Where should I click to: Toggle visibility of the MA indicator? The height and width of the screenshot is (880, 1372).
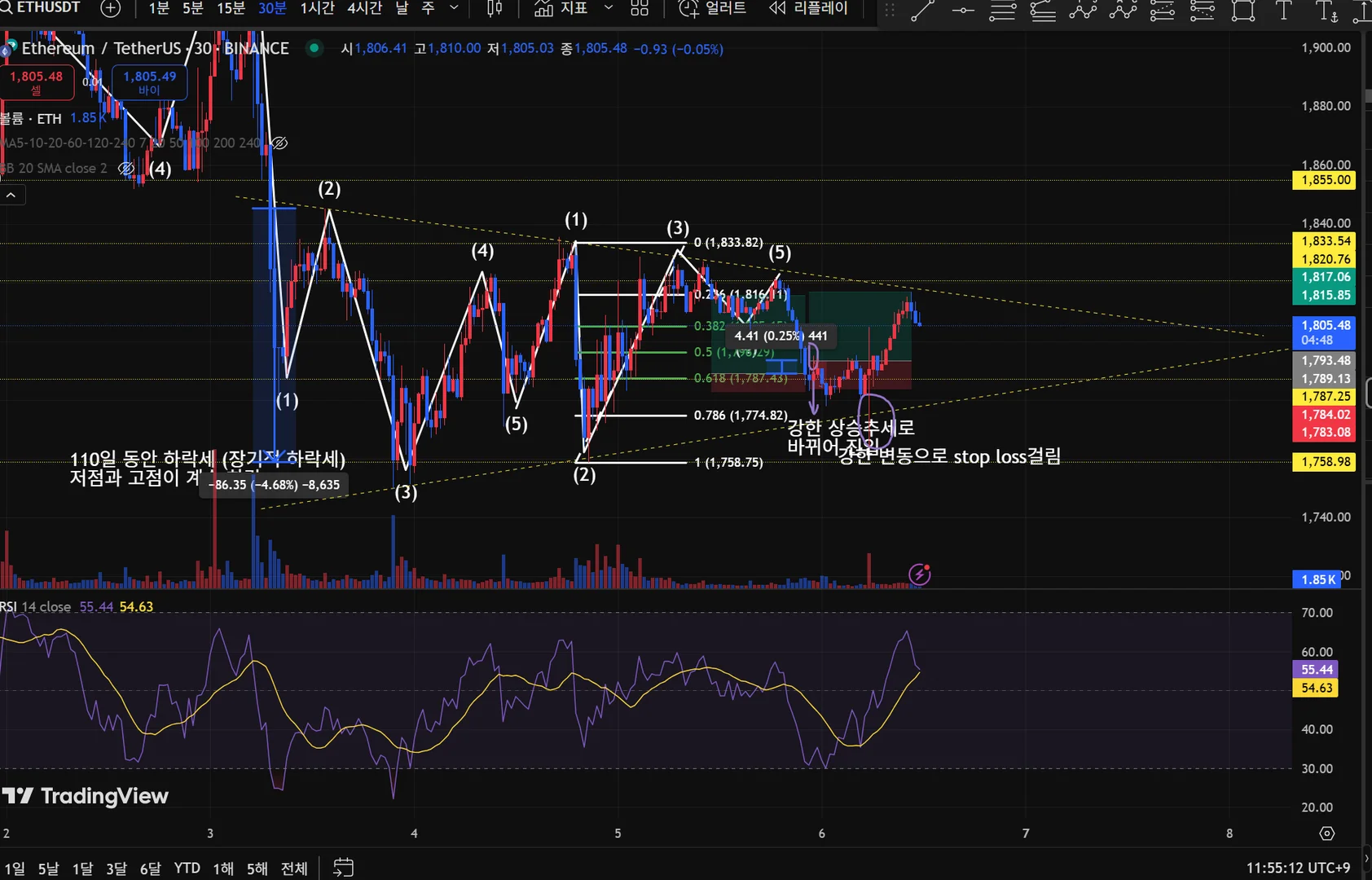click(x=279, y=143)
